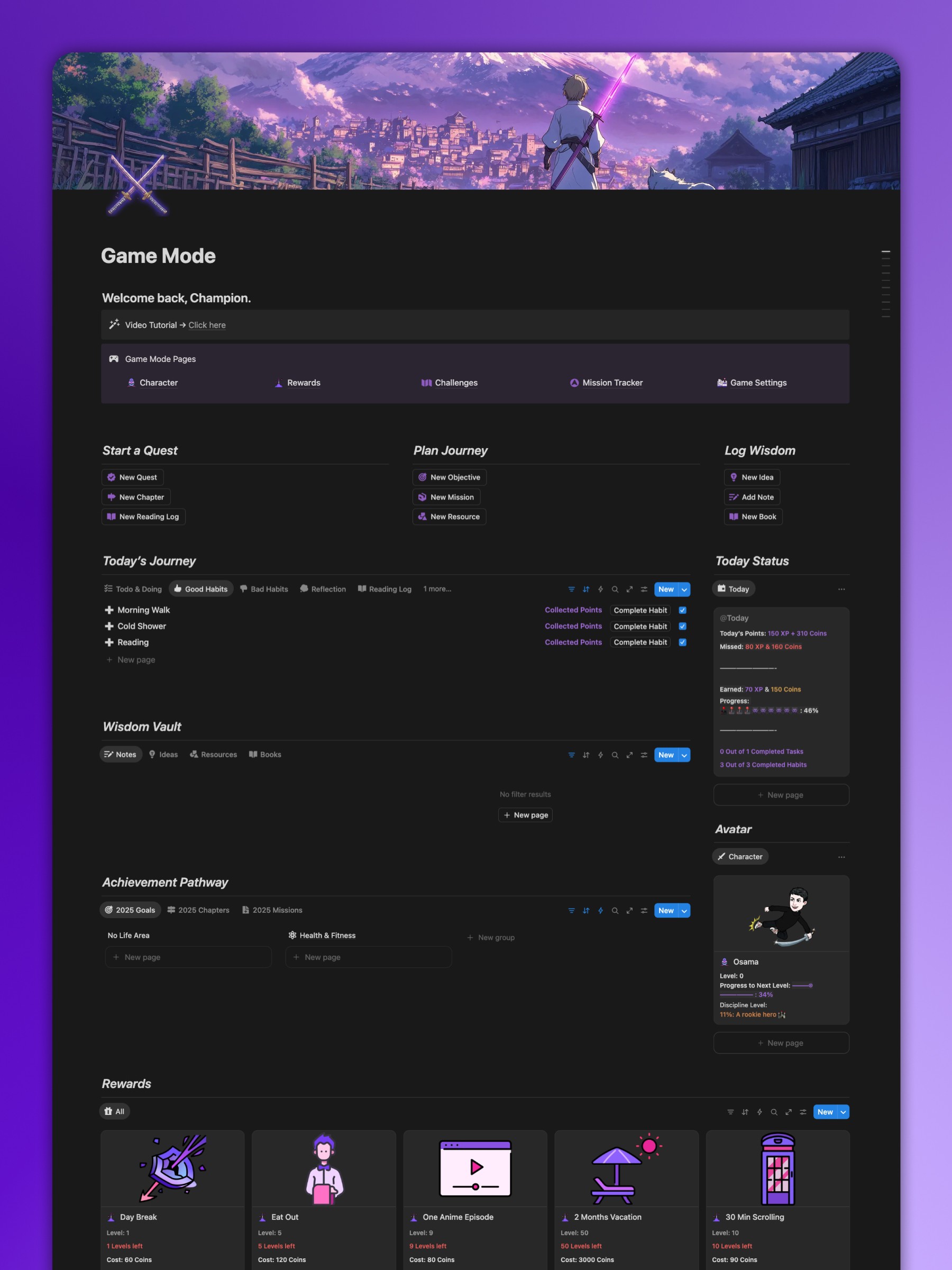Open the Mission Tracker page link
The width and height of the screenshot is (952, 1270).
(x=607, y=383)
